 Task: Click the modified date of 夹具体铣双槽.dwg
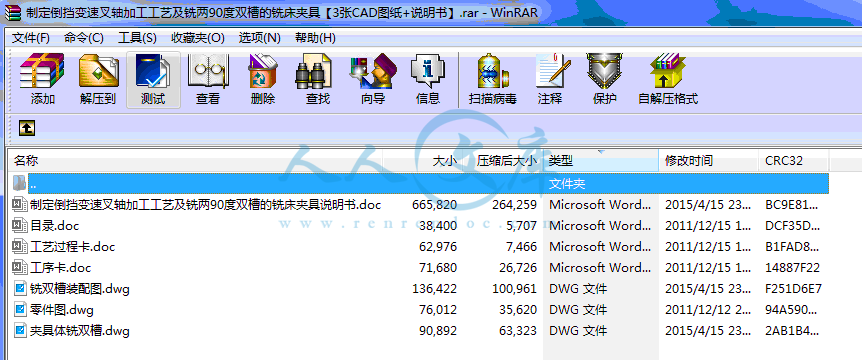[x=708, y=330]
